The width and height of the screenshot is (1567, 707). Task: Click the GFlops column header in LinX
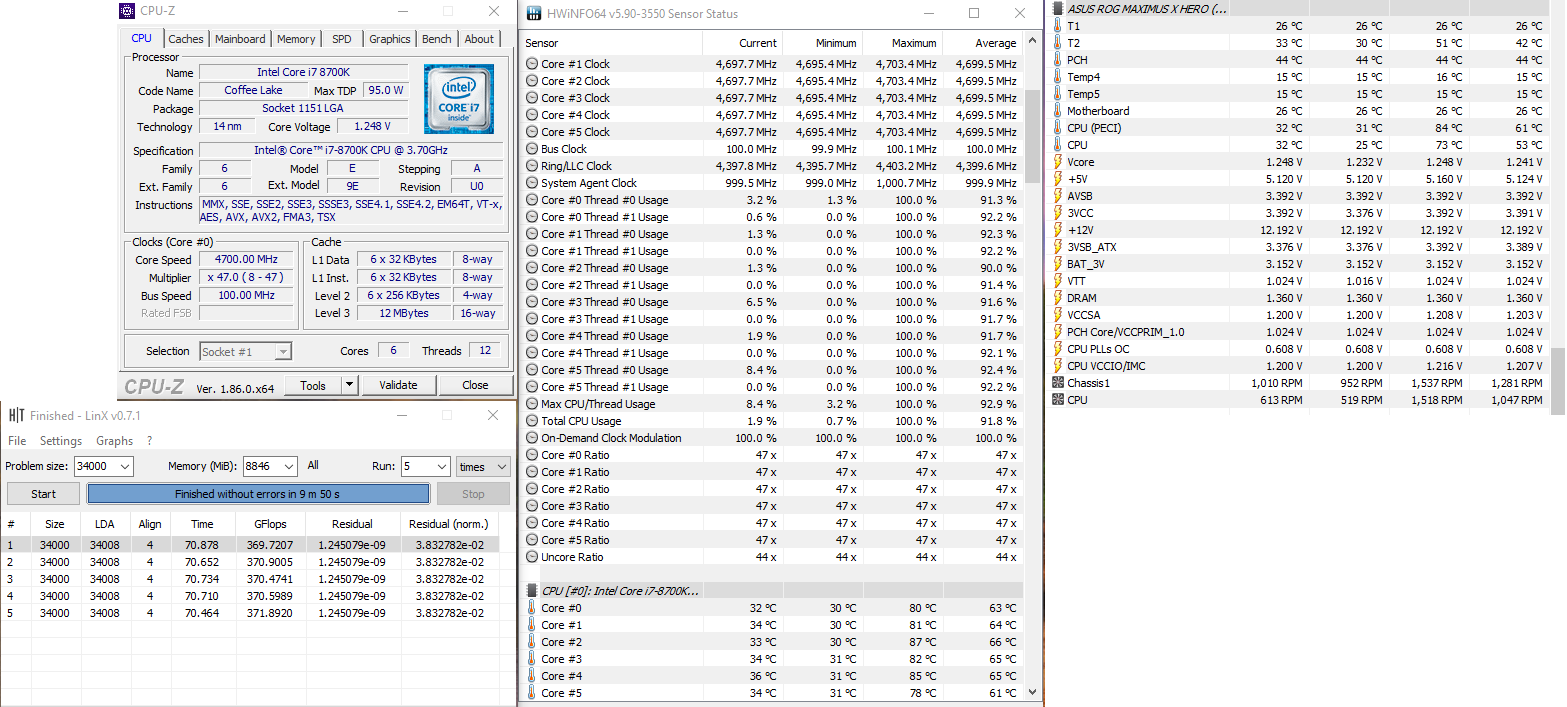[270, 524]
